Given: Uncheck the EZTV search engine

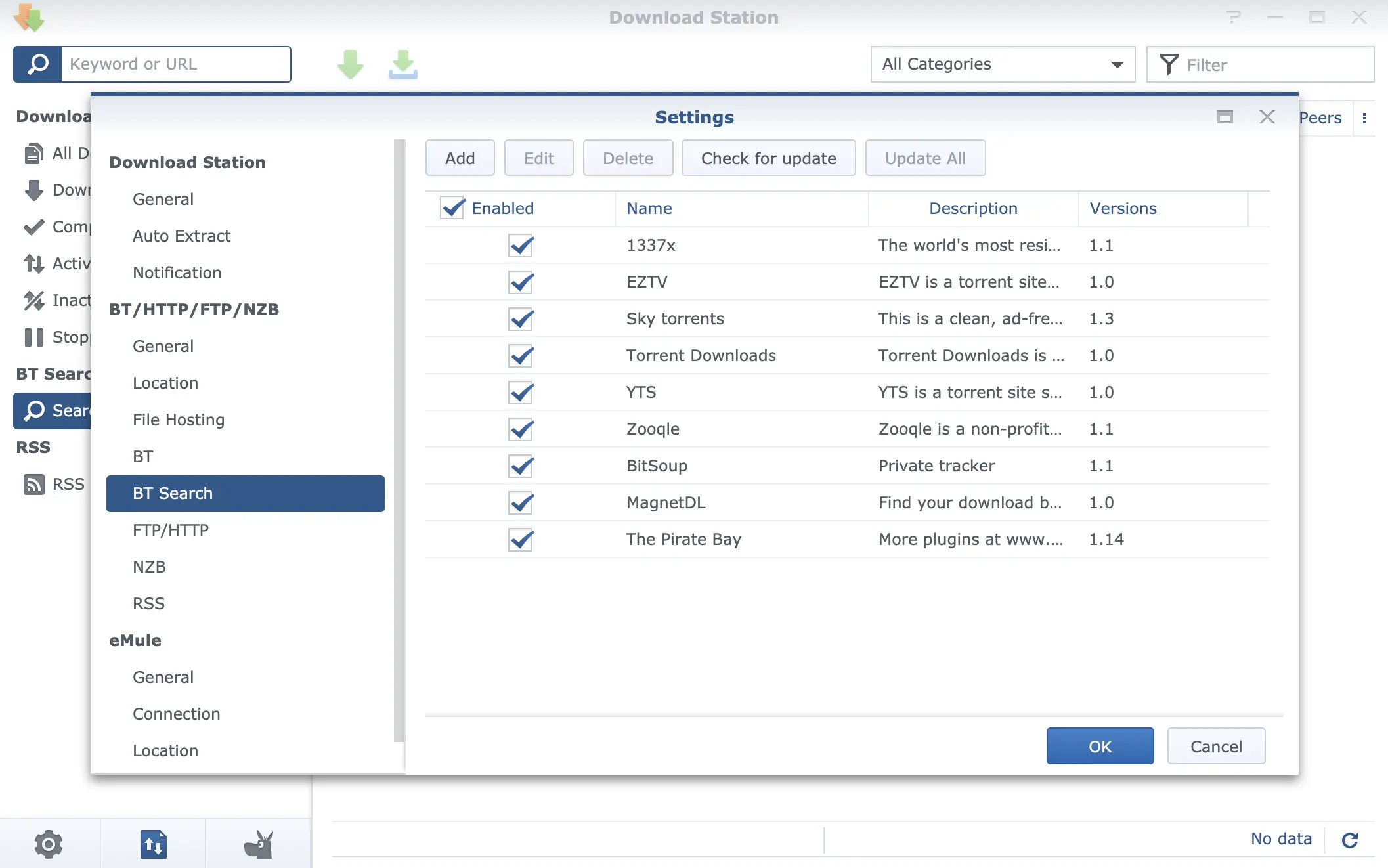Looking at the screenshot, I should pyautogui.click(x=521, y=282).
